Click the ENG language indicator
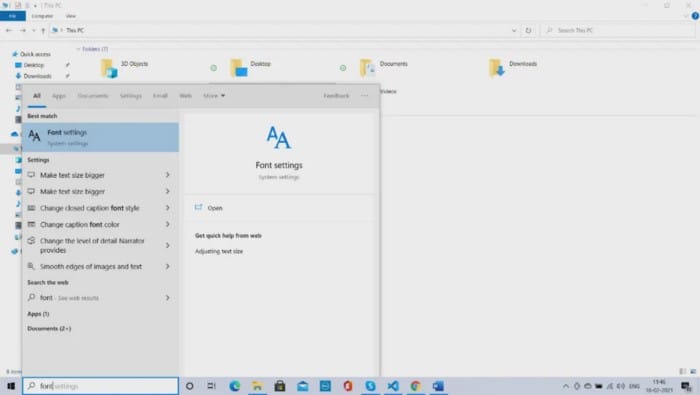The image size is (700, 395). (x=634, y=386)
